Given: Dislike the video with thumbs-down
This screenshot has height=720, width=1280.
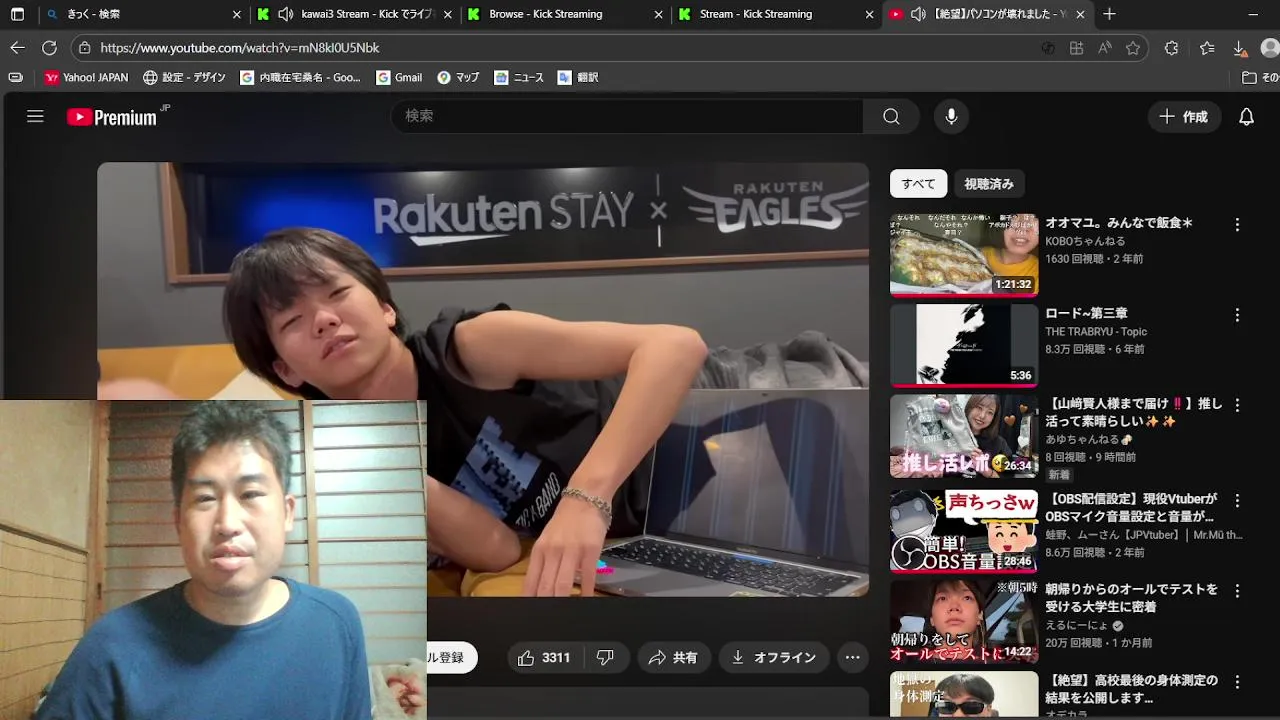Looking at the screenshot, I should click(605, 657).
